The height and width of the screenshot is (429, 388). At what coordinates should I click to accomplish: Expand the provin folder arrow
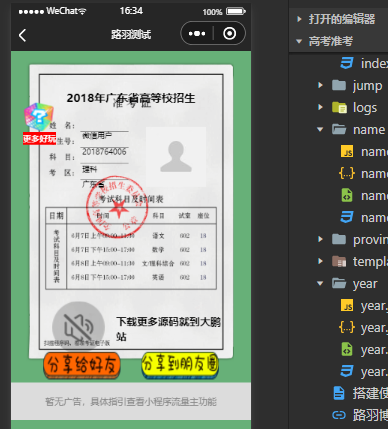point(320,239)
